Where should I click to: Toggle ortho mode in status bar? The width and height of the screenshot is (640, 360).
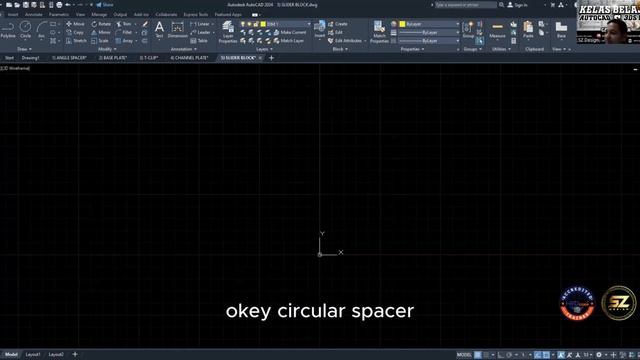501,355
